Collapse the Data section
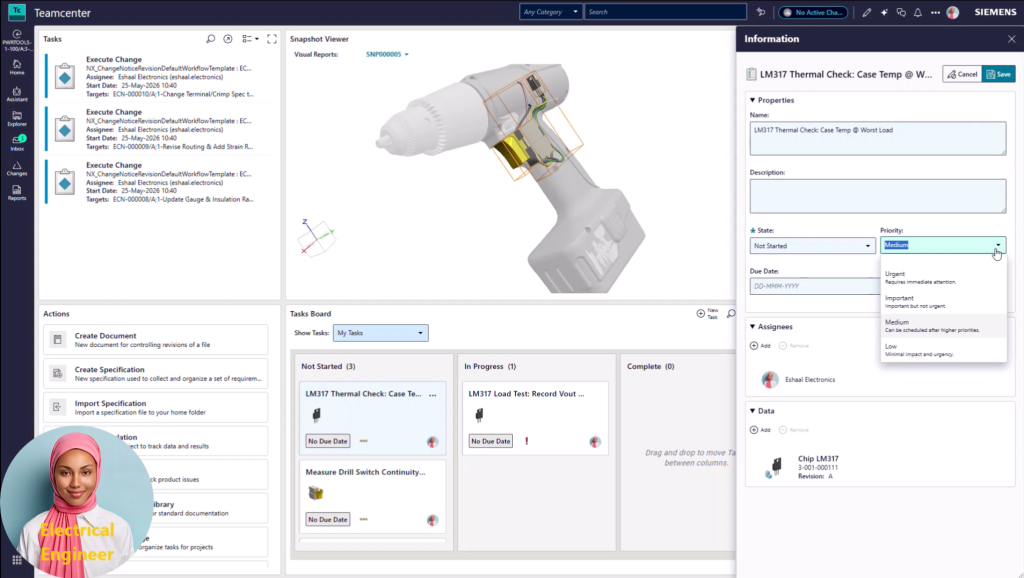Image resolution: width=1024 pixels, height=578 pixels. point(752,411)
